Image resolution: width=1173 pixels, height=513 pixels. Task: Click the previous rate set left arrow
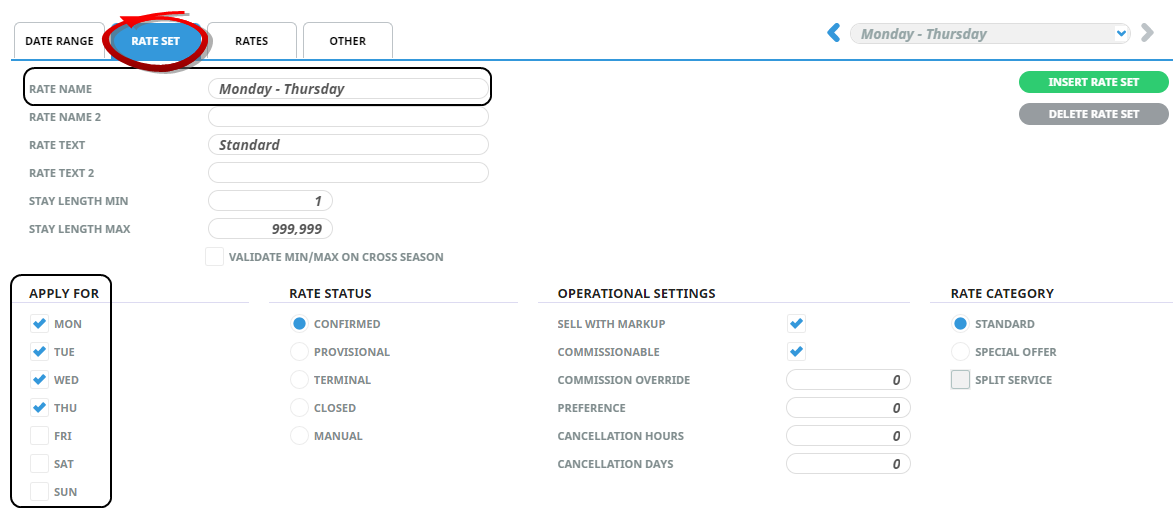click(x=833, y=34)
